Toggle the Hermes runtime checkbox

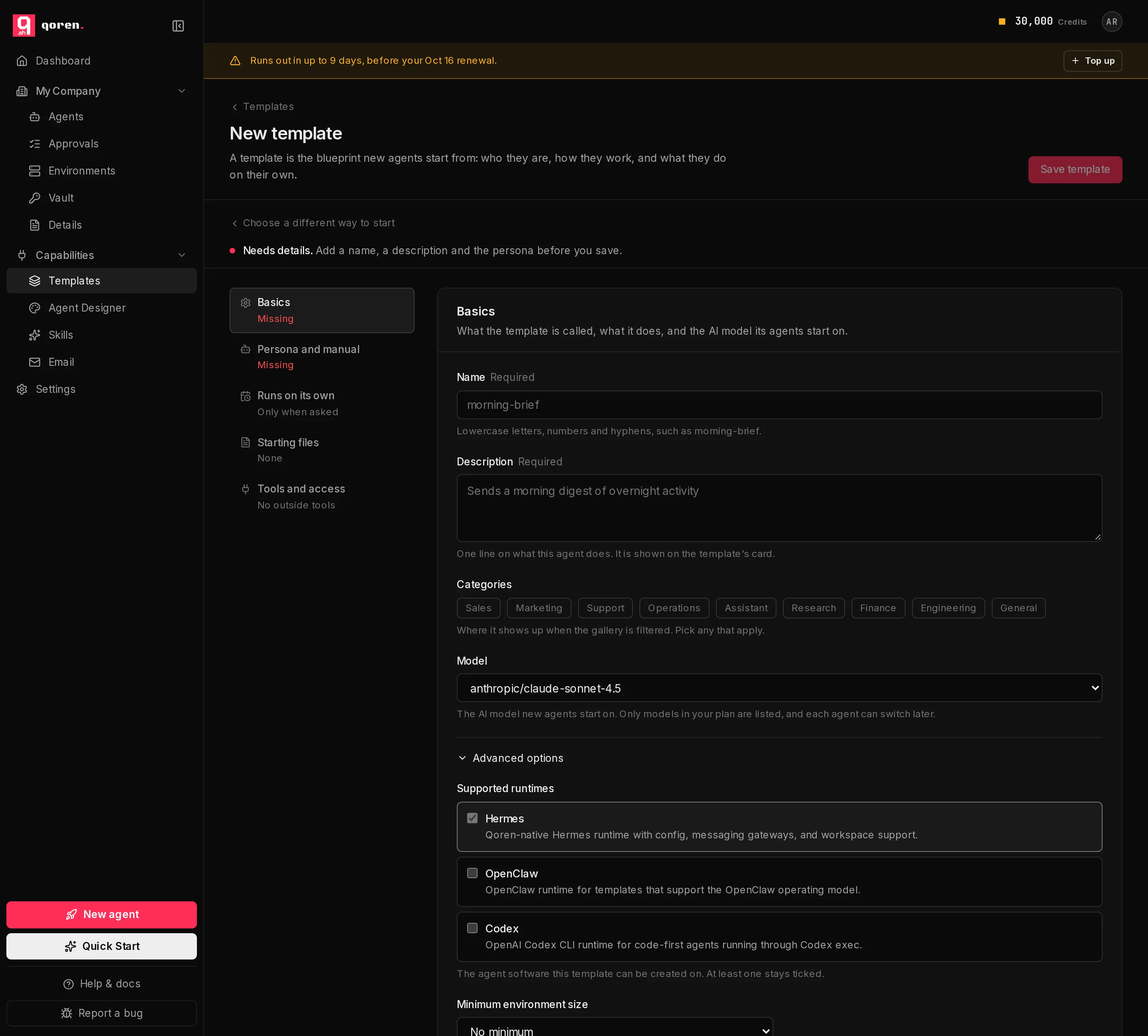tap(472, 818)
